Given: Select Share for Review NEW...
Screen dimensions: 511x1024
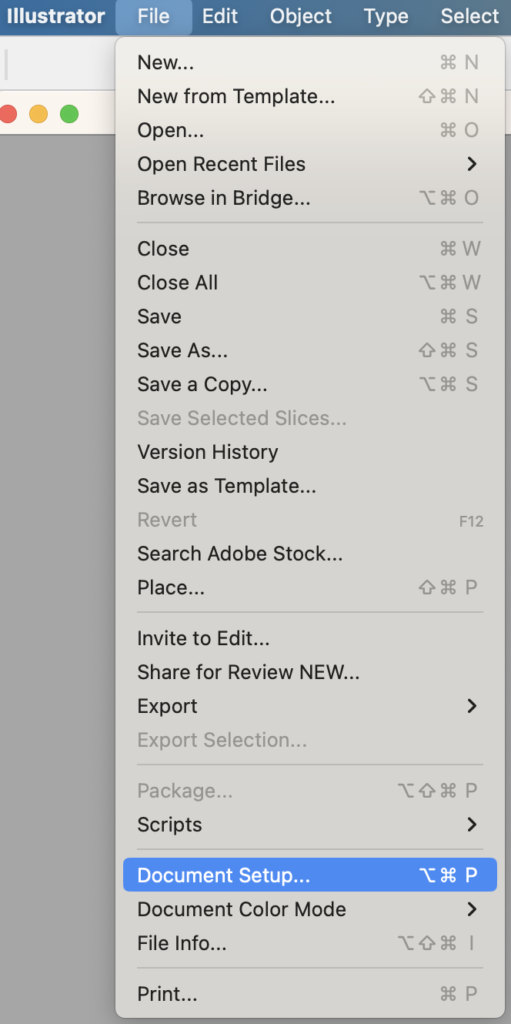Looking at the screenshot, I should point(310,672).
